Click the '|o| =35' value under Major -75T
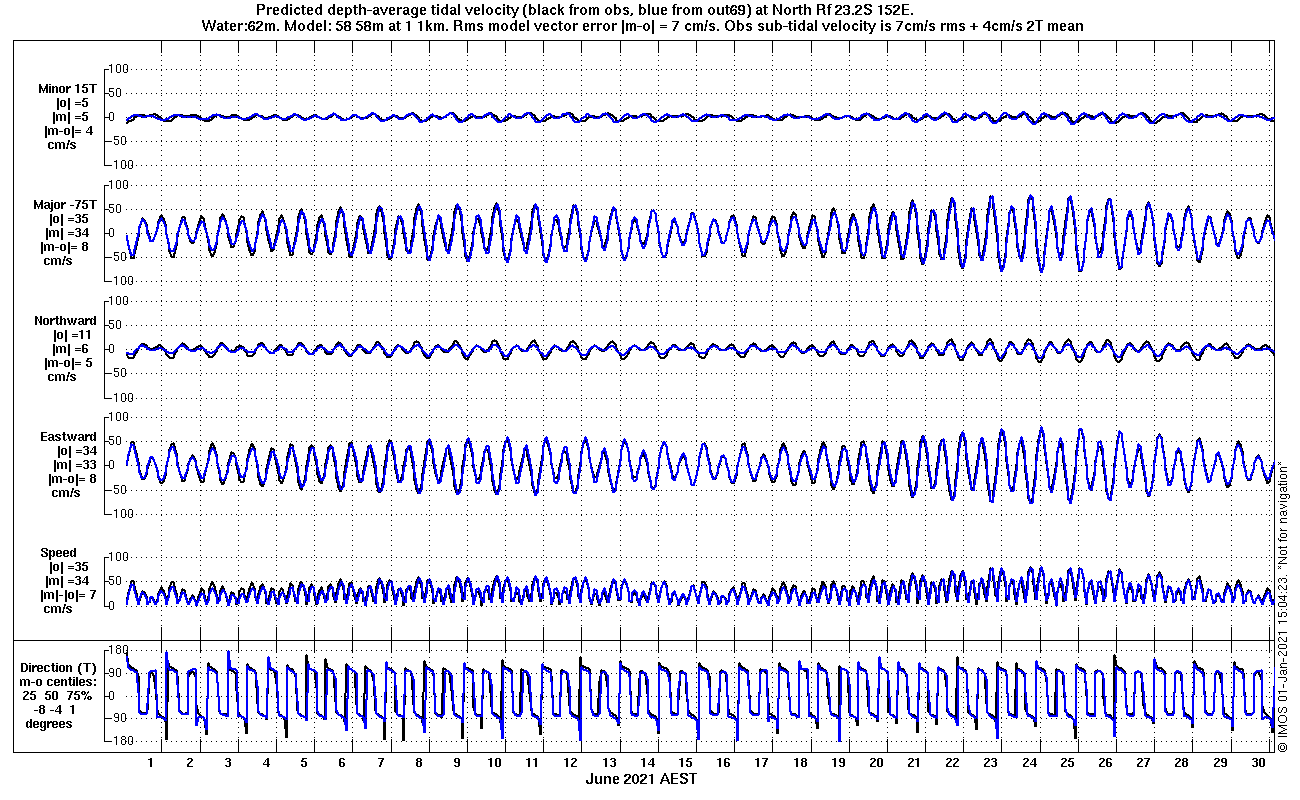The height and width of the screenshot is (800, 1300). 67,219
